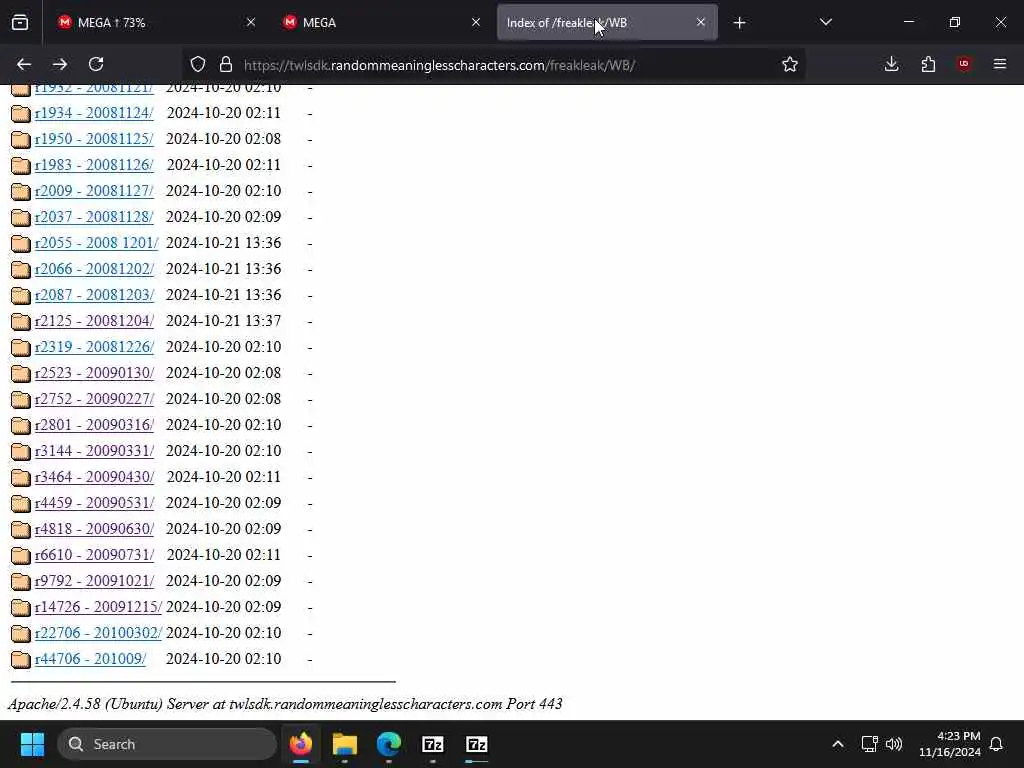Viewport: 1024px width, 768px height.
Task: Open folder link r2087 - 20081203/
Action: pyautogui.click(x=95, y=295)
